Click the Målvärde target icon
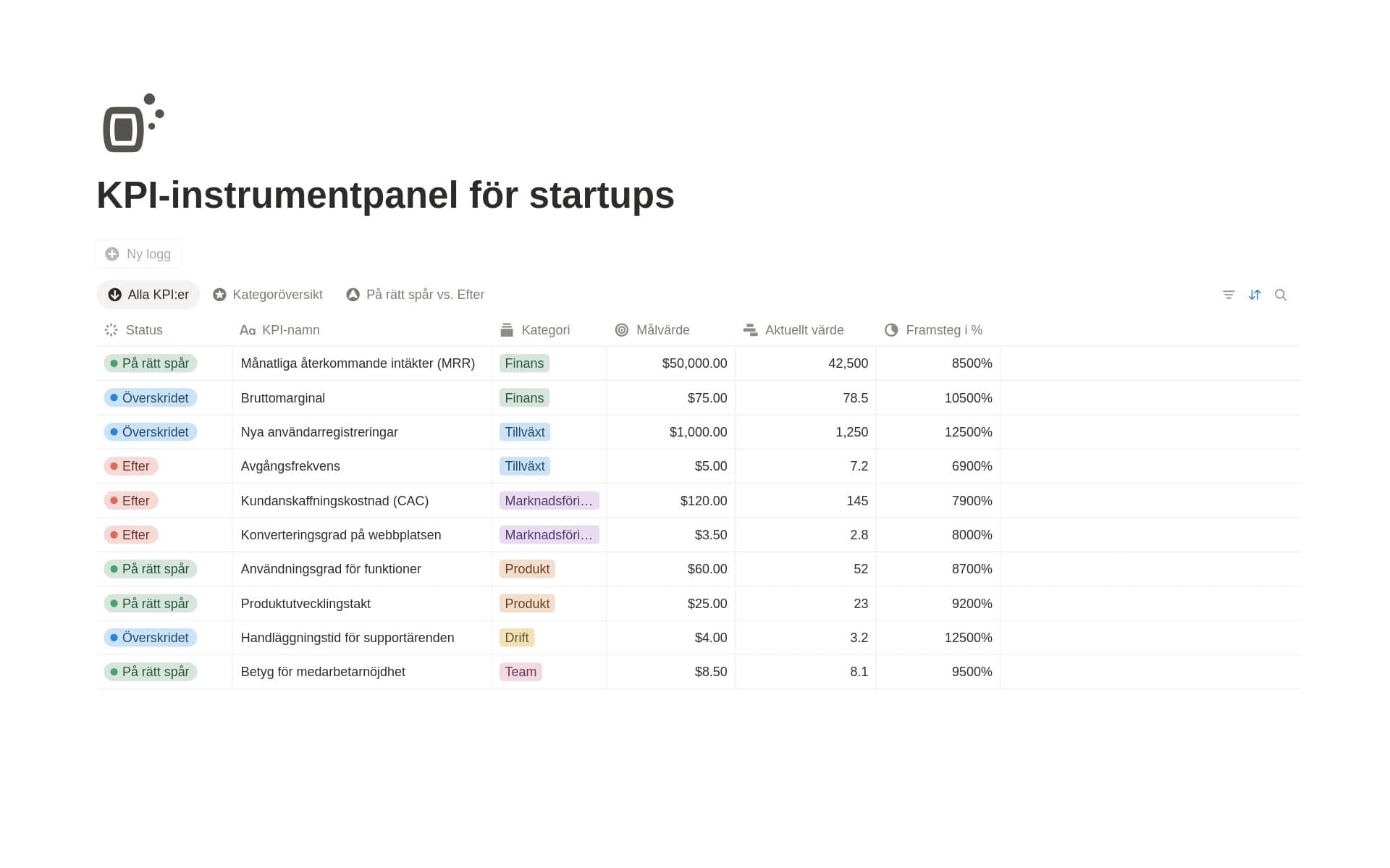 point(621,330)
